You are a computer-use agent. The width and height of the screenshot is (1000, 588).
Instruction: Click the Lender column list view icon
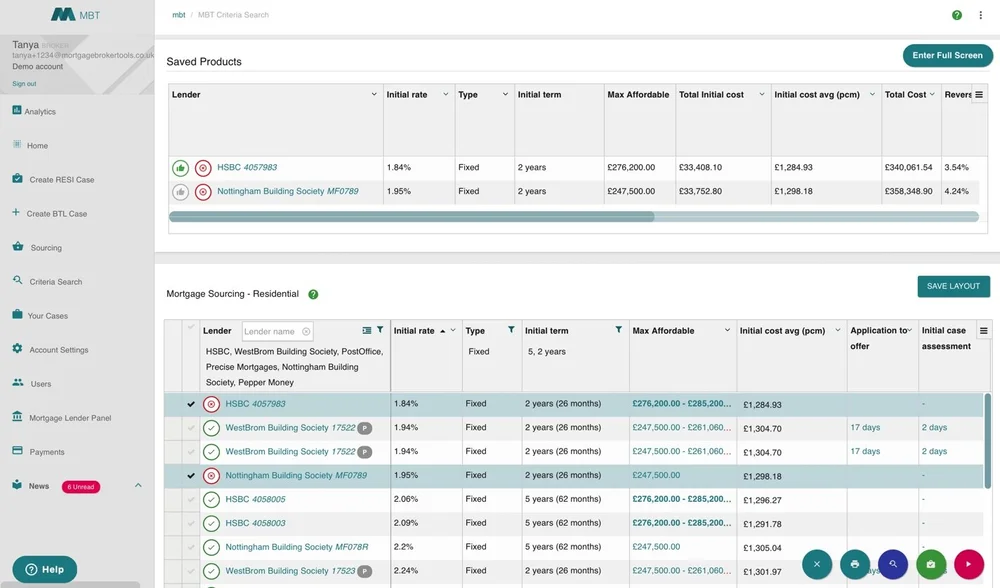367,330
